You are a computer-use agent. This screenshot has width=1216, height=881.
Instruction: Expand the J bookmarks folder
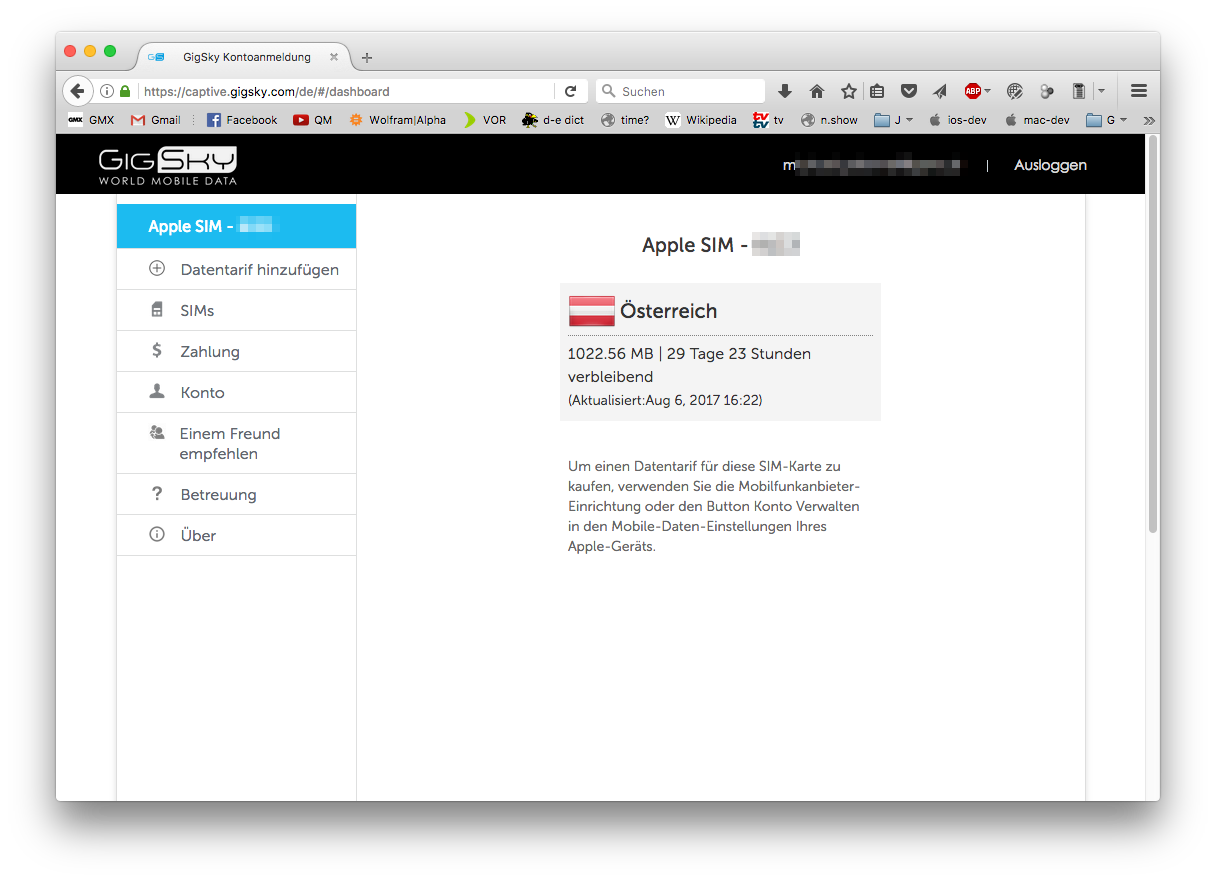point(893,120)
